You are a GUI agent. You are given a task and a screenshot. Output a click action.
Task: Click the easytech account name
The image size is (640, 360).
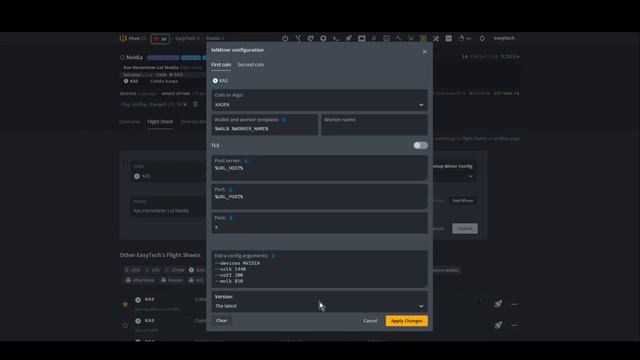504,38
